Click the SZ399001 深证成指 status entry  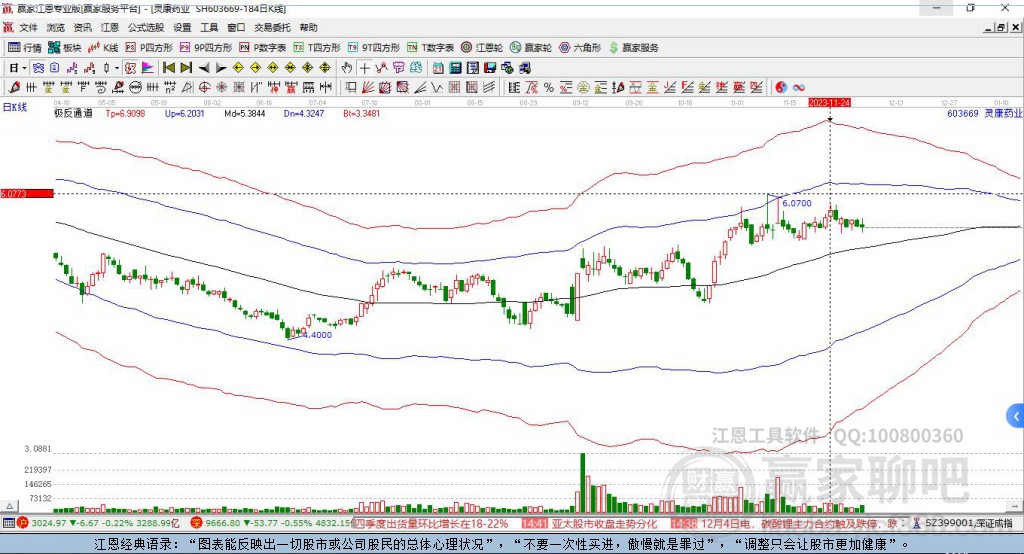point(969,523)
